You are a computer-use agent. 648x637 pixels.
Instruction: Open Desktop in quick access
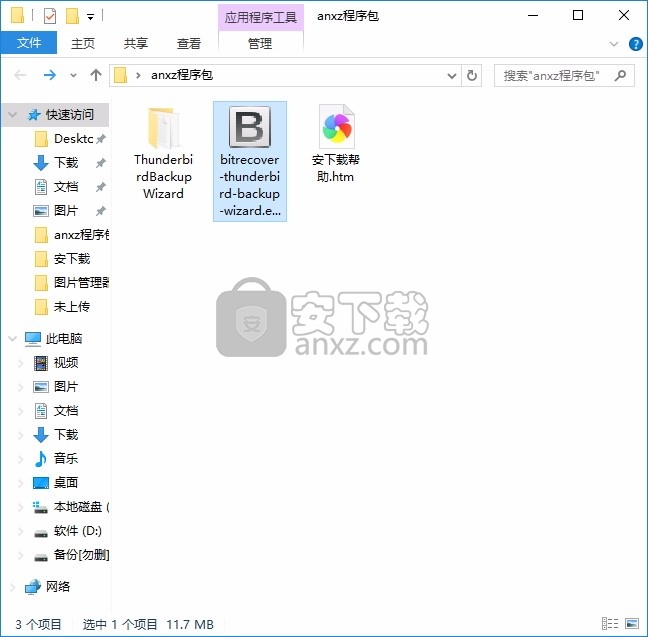74,139
